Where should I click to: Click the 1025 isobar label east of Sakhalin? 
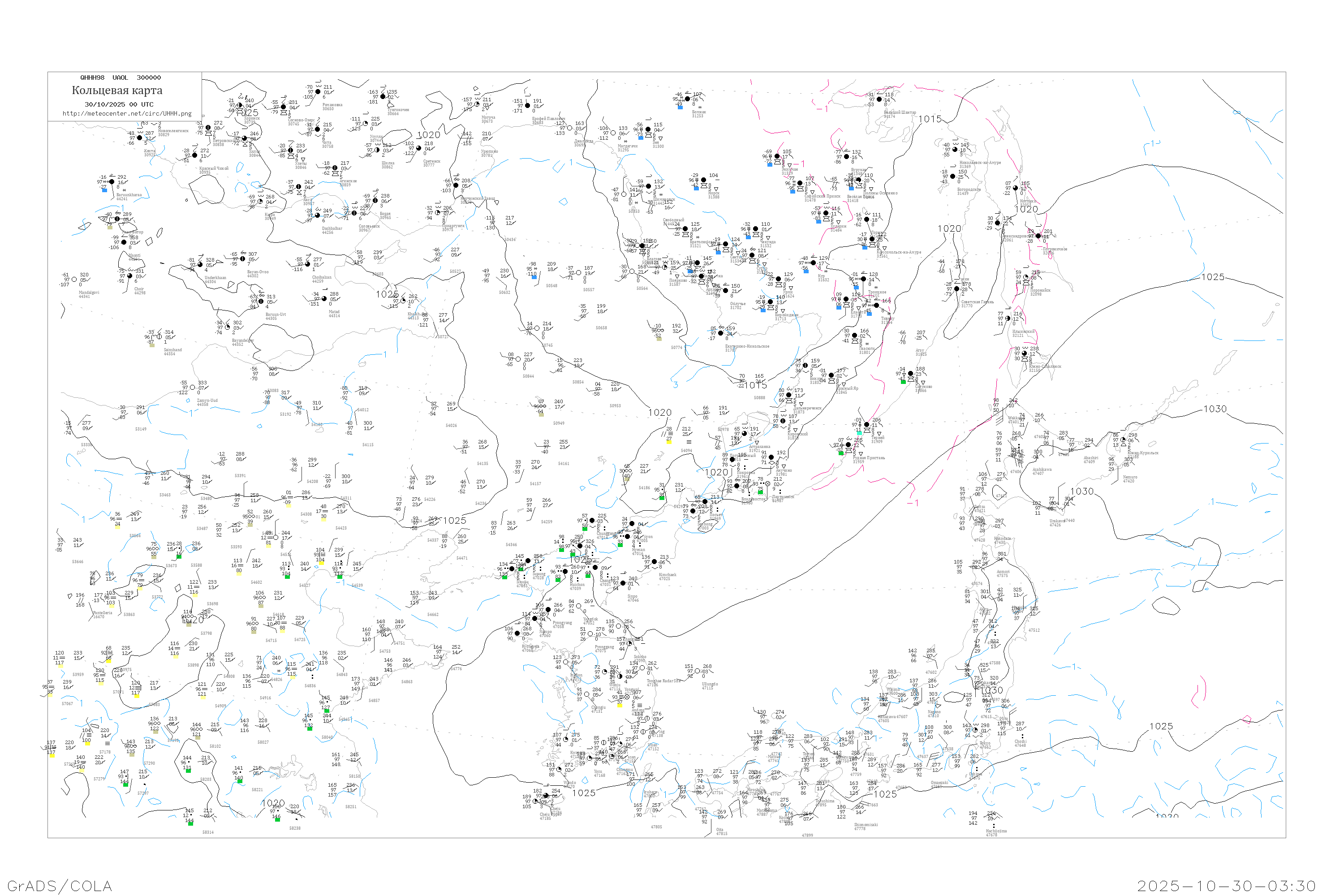click(1213, 277)
